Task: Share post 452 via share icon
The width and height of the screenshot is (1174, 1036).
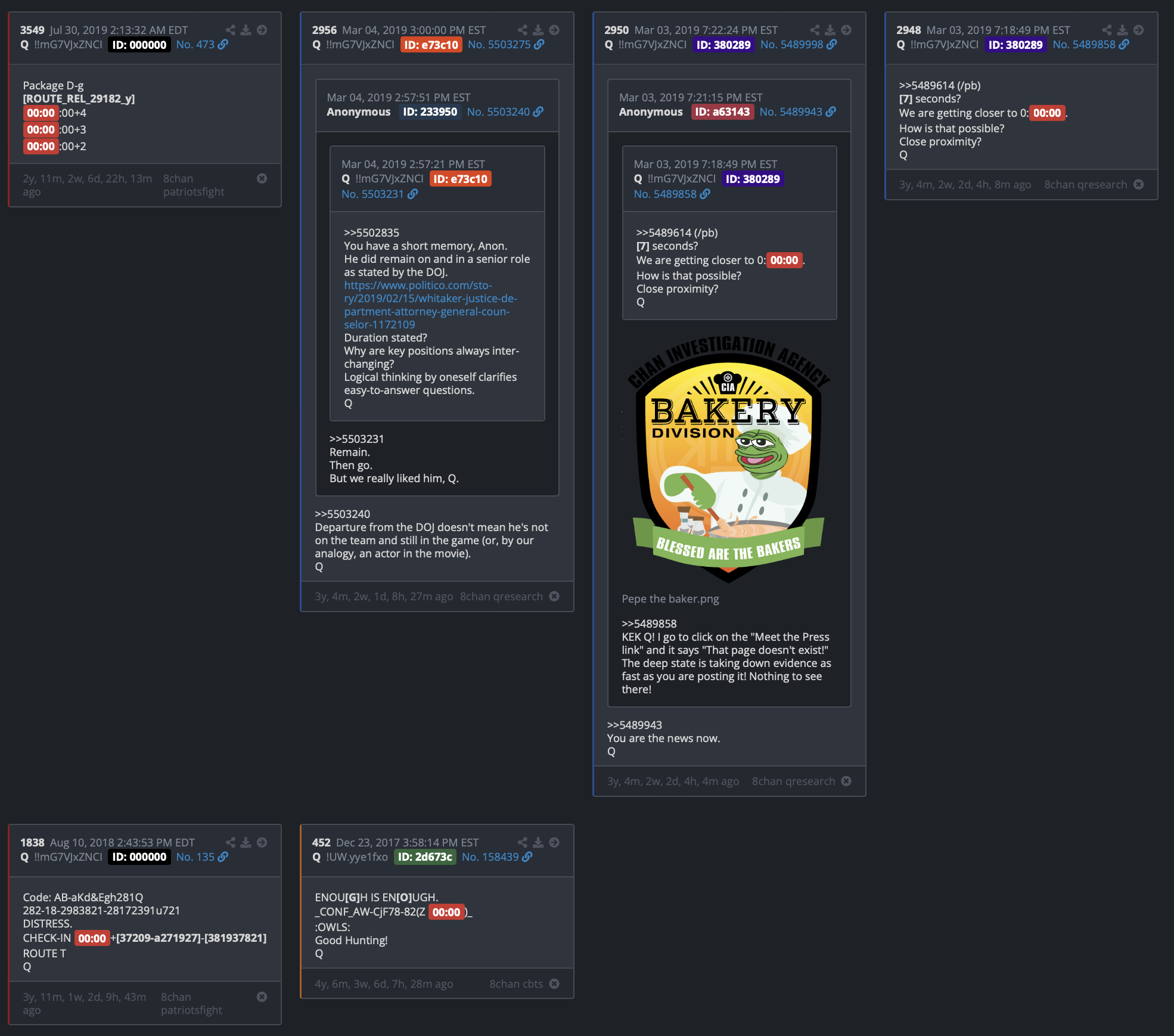Action: tap(523, 842)
